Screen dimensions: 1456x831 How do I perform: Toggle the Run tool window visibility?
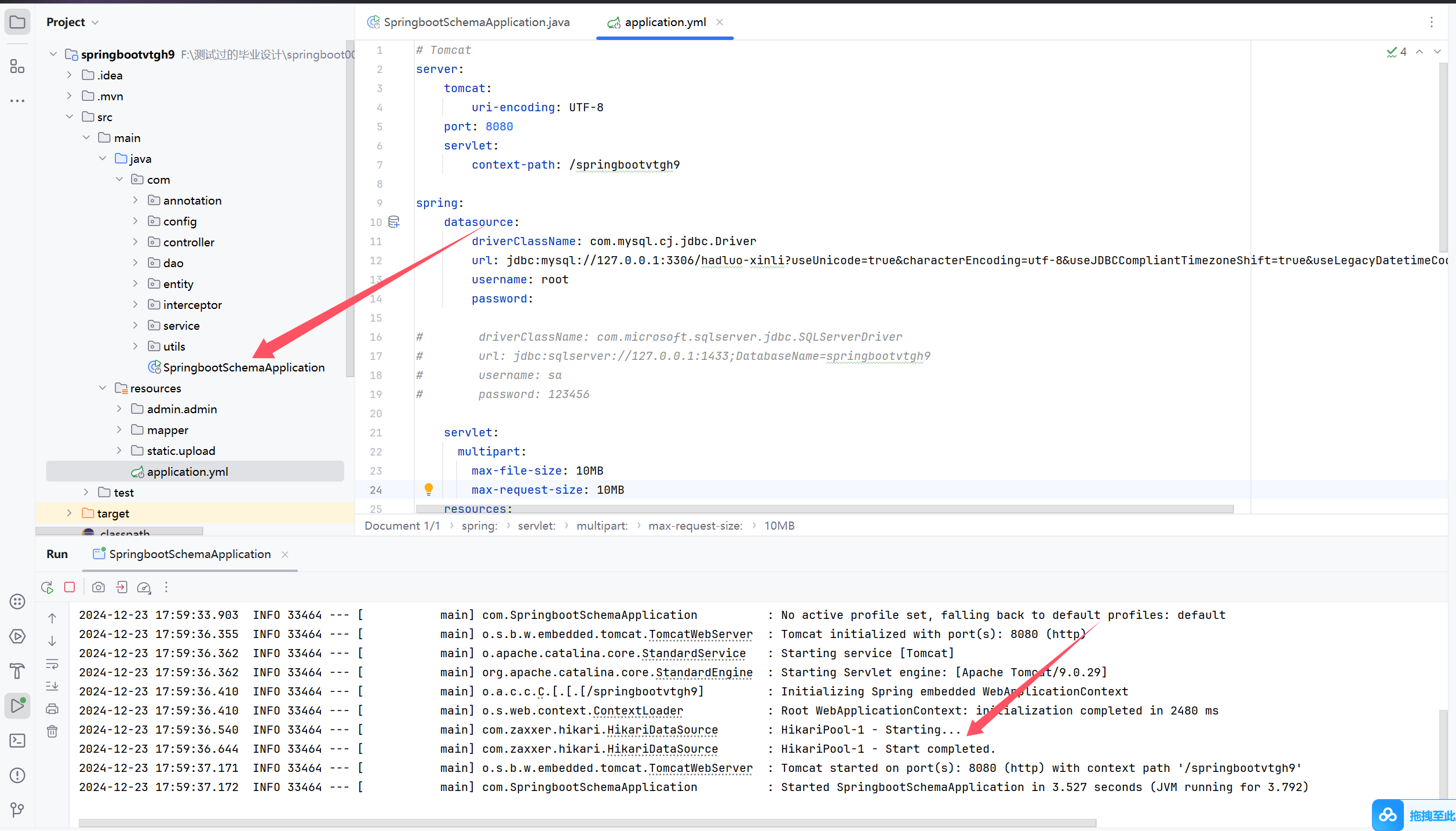point(17,705)
